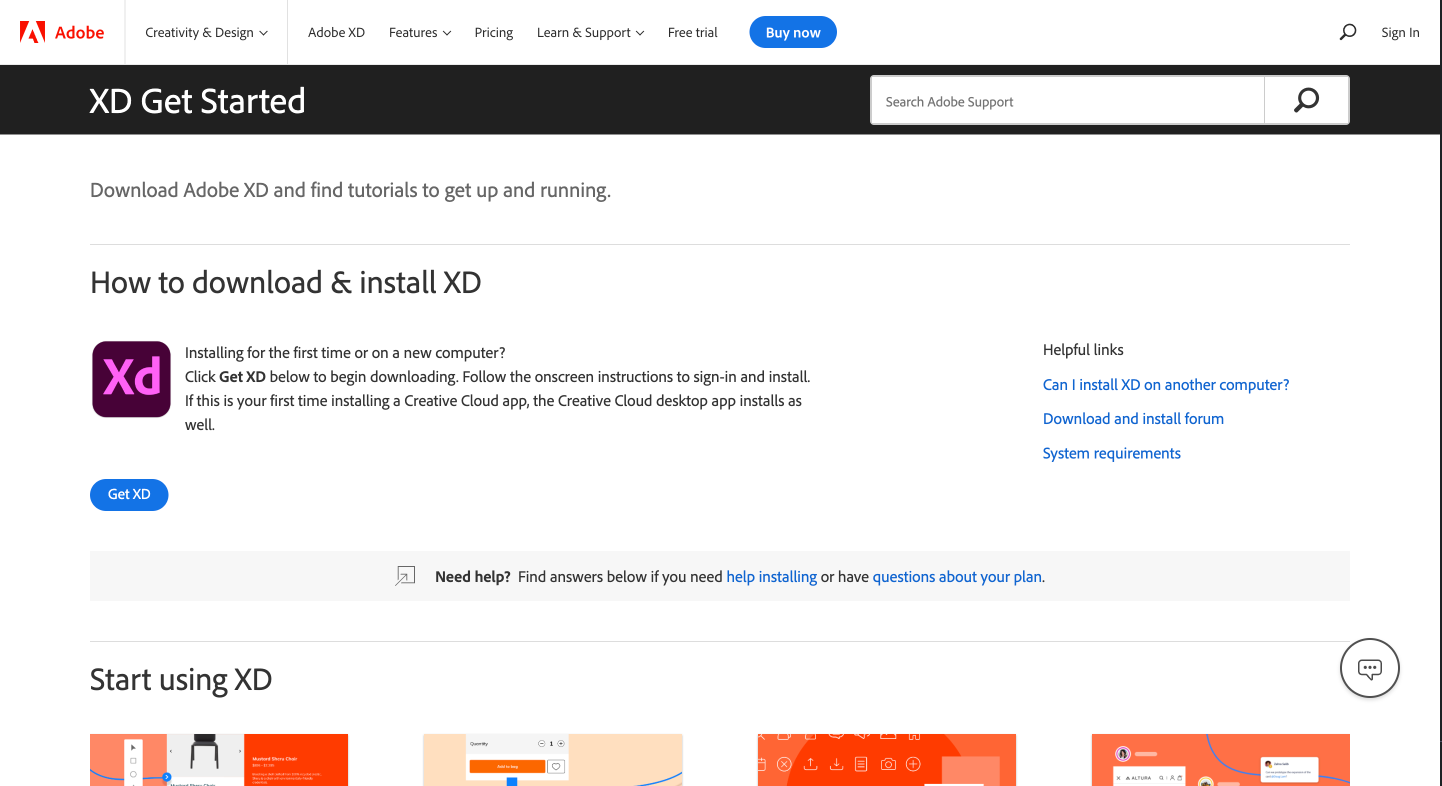Click Sign In

(x=1400, y=31)
